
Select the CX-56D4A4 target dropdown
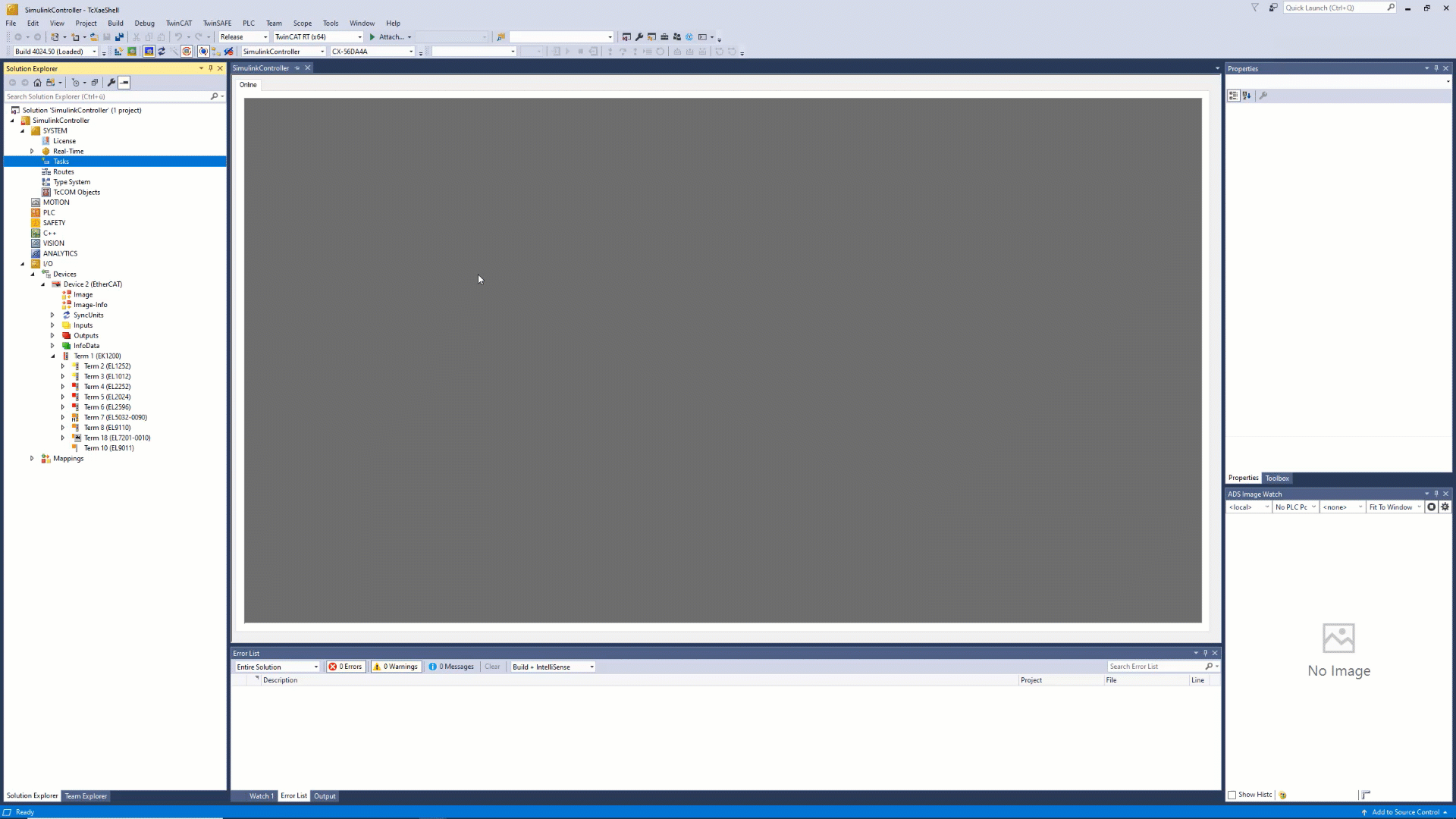click(x=374, y=51)
